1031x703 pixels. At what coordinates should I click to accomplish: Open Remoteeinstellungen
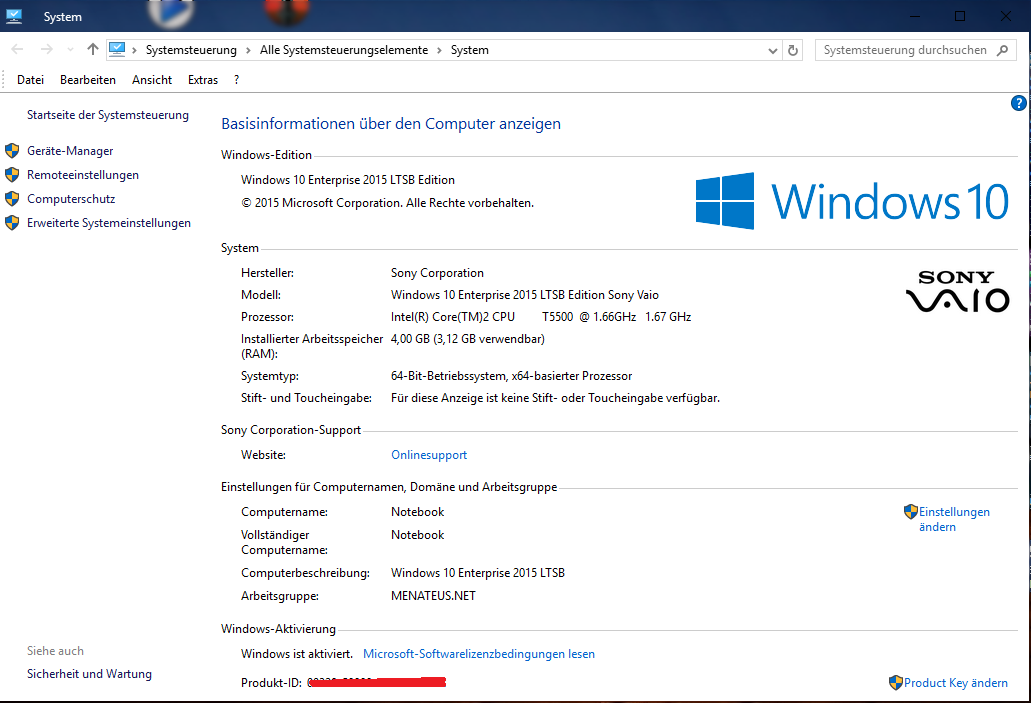point(83,175)
